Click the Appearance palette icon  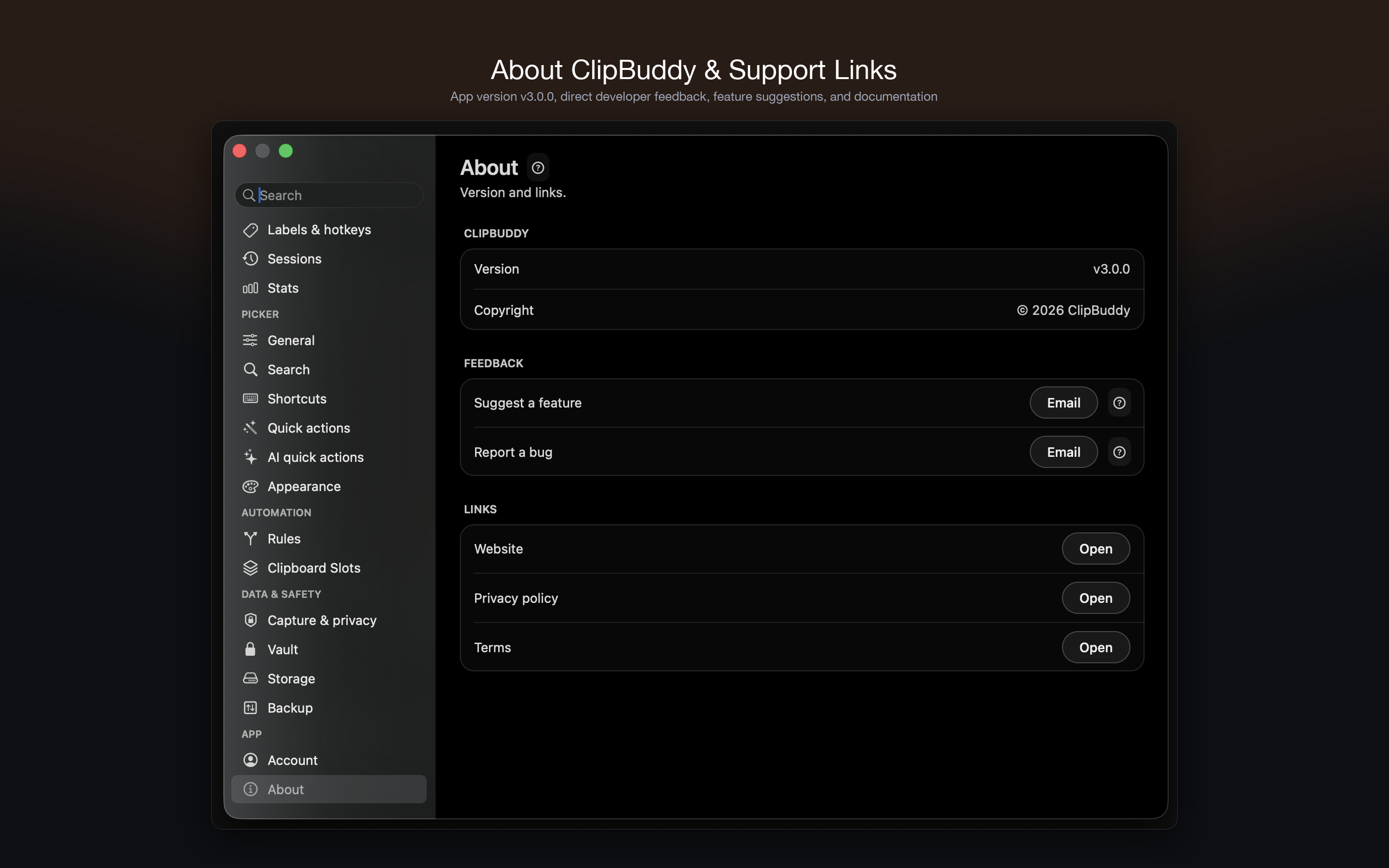(250, 486)
